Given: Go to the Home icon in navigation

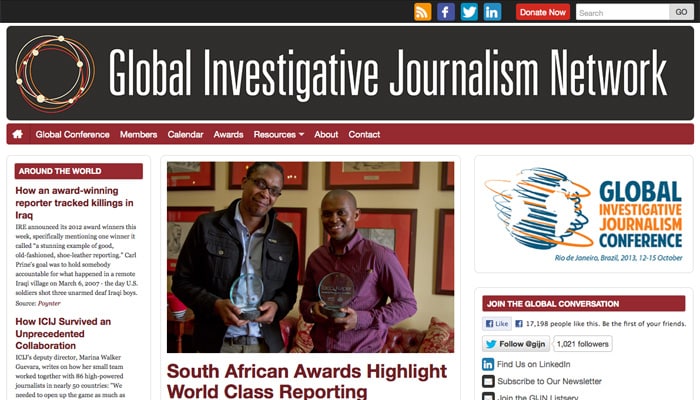Looking at the screenshot, I should click(18, 134).
